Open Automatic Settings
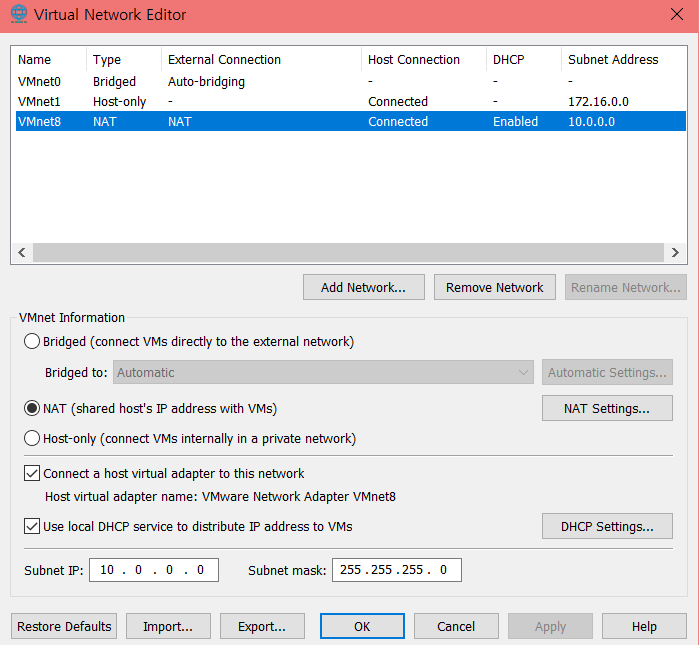The width and height of the screenshot is (699, 645). coord(607,372)
